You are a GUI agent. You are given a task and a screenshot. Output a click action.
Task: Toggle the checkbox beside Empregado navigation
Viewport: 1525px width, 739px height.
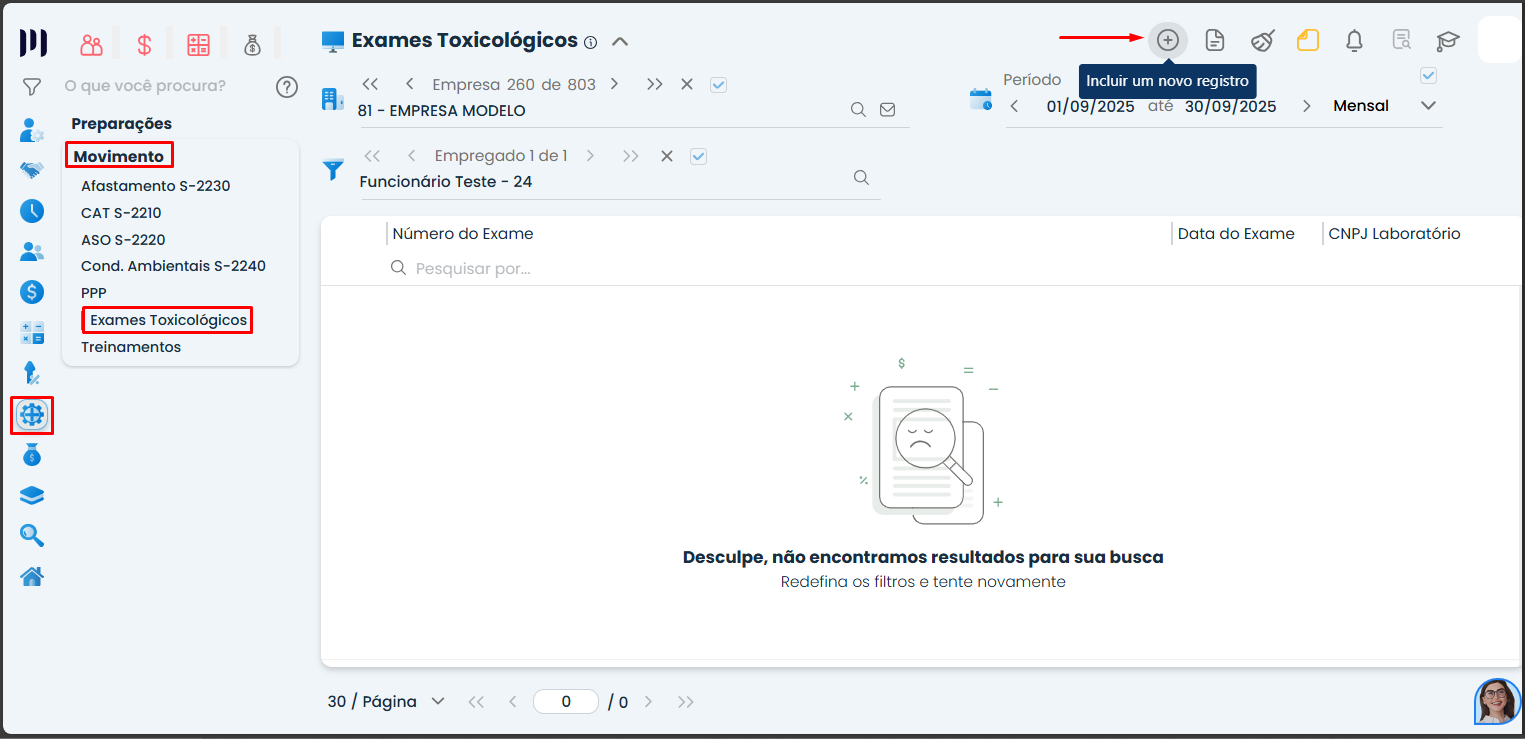pos(698,156)
